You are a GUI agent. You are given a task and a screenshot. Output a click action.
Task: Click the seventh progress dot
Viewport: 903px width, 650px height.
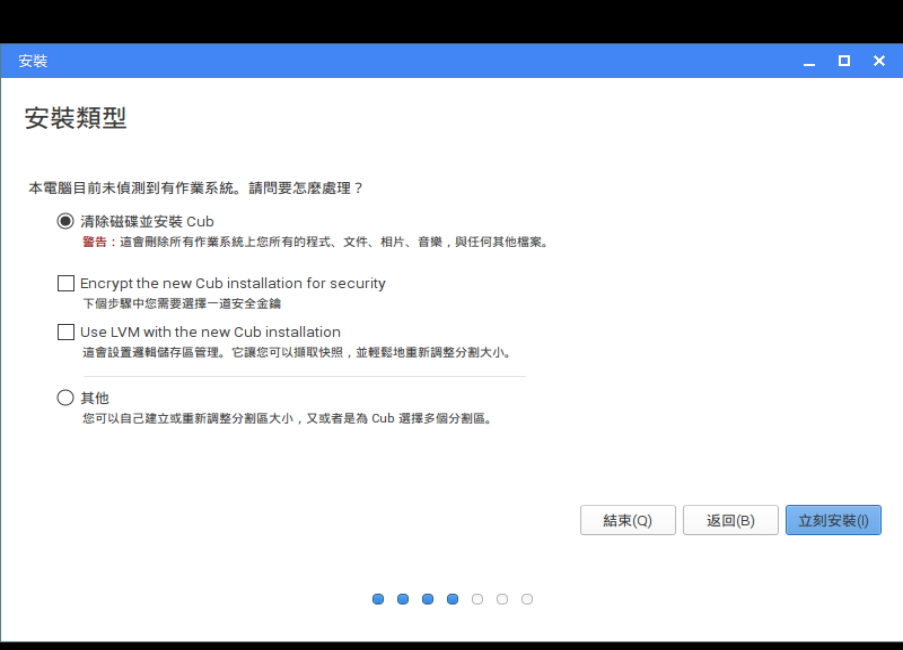click(527, 599)
